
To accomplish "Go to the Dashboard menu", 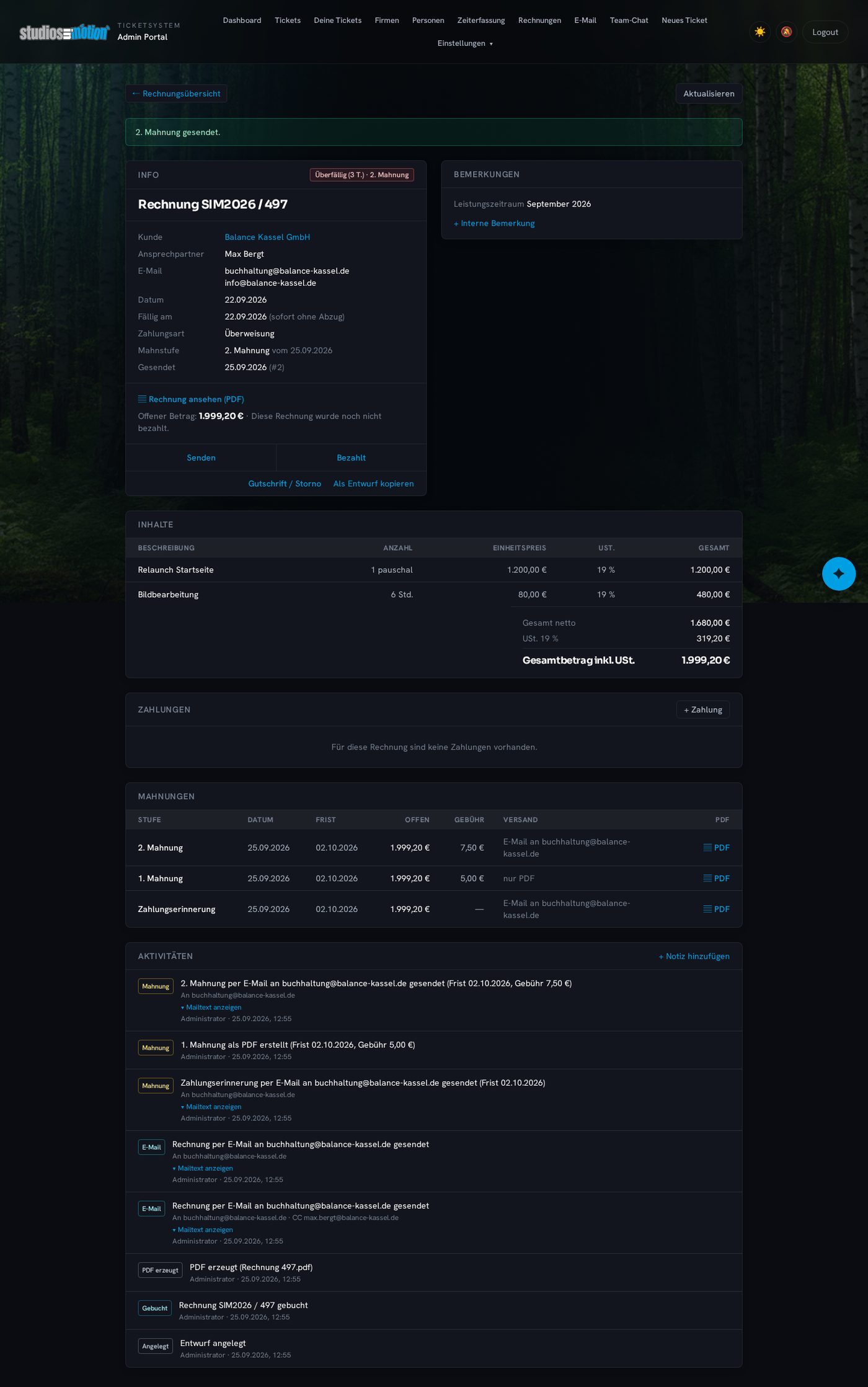I will 242,20.
